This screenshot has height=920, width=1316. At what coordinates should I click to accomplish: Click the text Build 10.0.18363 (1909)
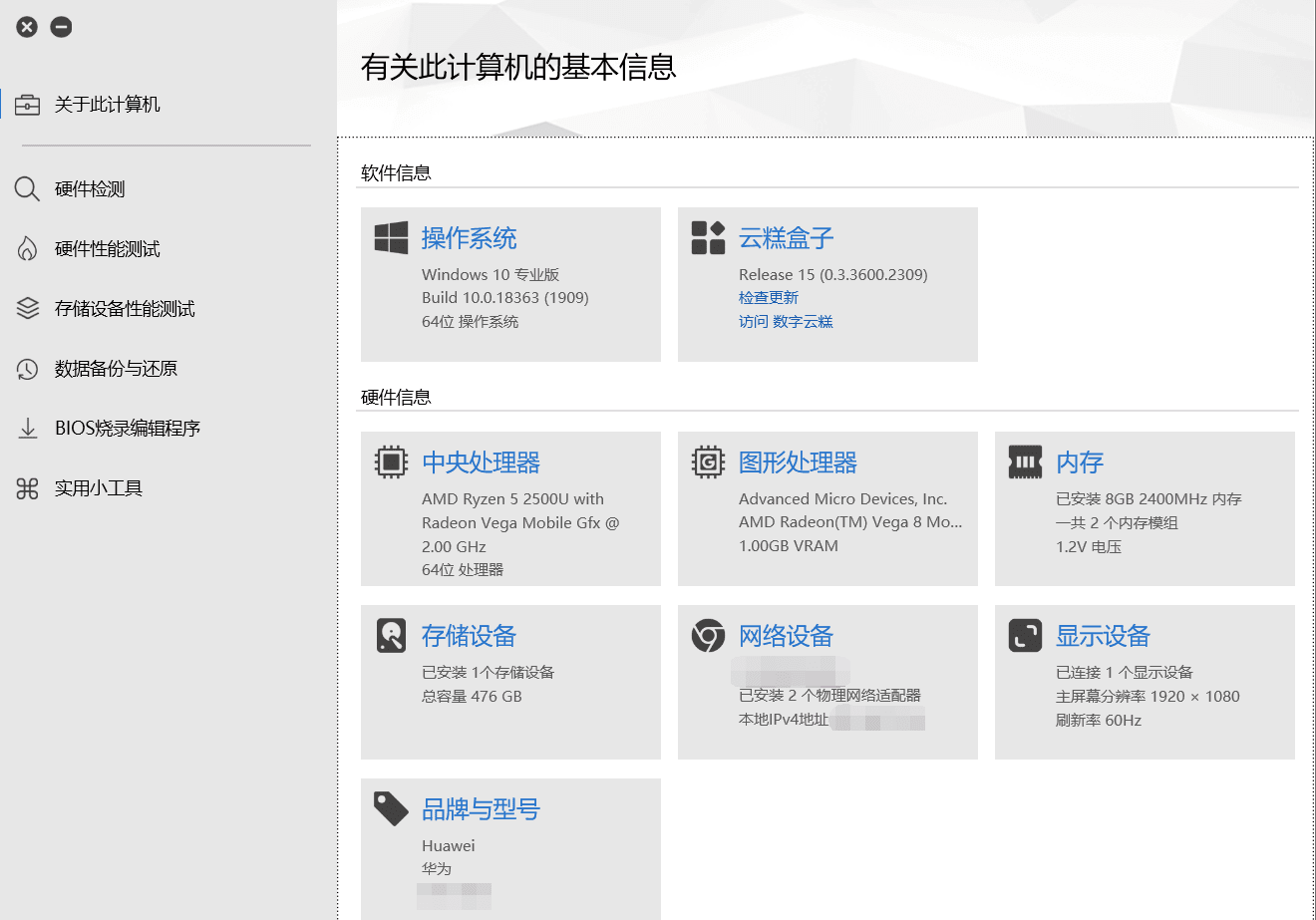pos(505,297)
